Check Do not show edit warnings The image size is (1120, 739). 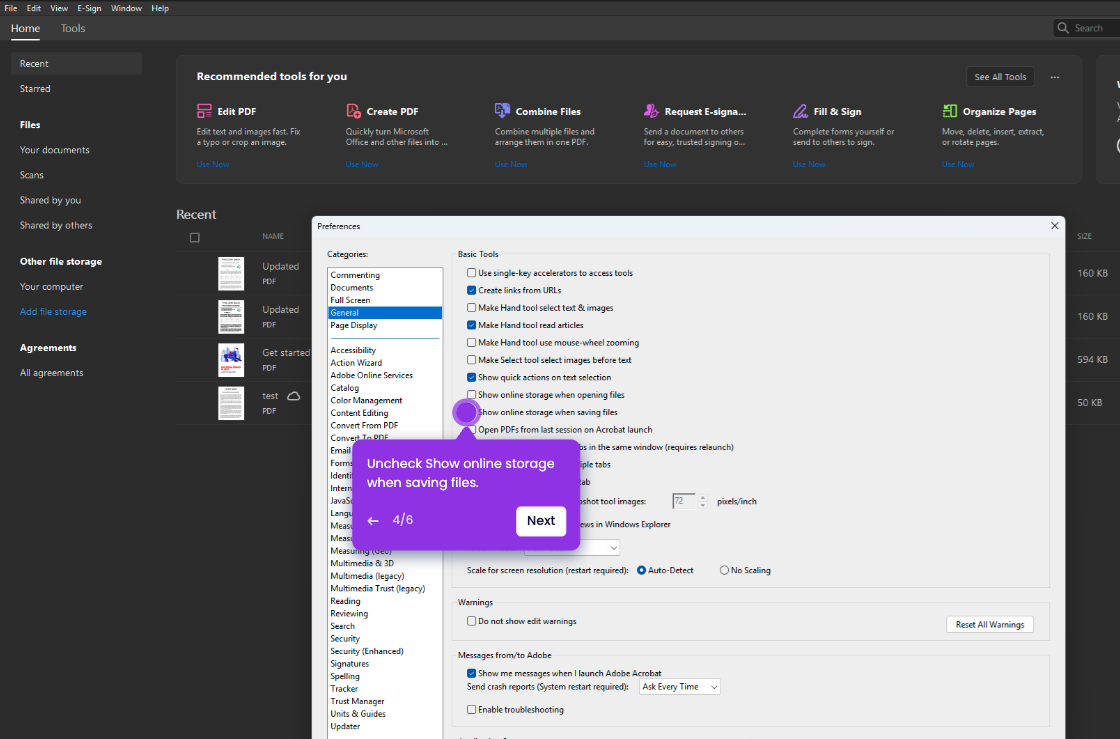(471, 621)
